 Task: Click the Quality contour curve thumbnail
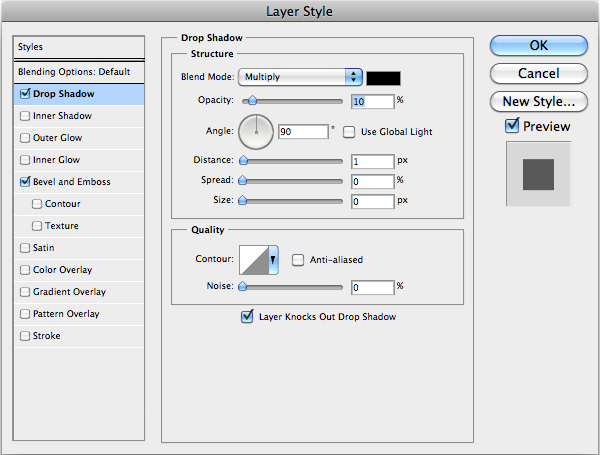254,260
